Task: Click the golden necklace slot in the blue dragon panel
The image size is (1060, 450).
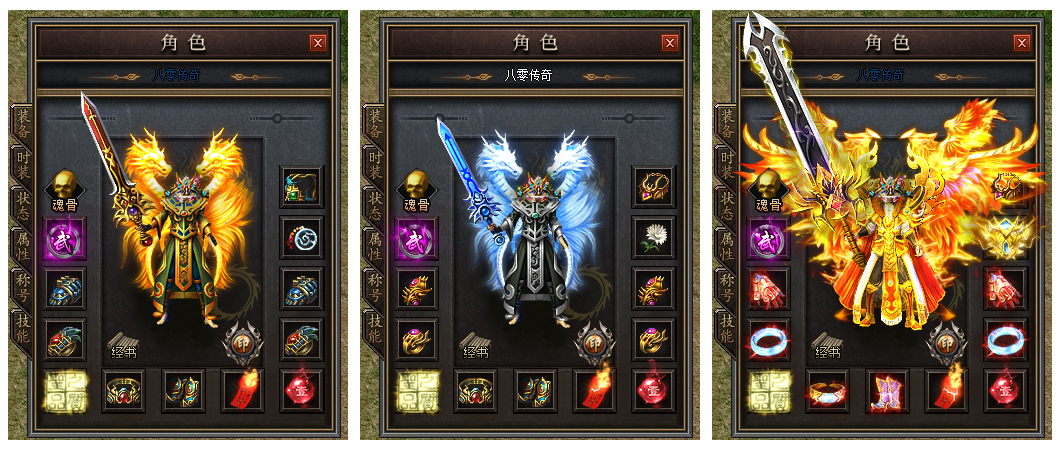Action: pos(654,186)
